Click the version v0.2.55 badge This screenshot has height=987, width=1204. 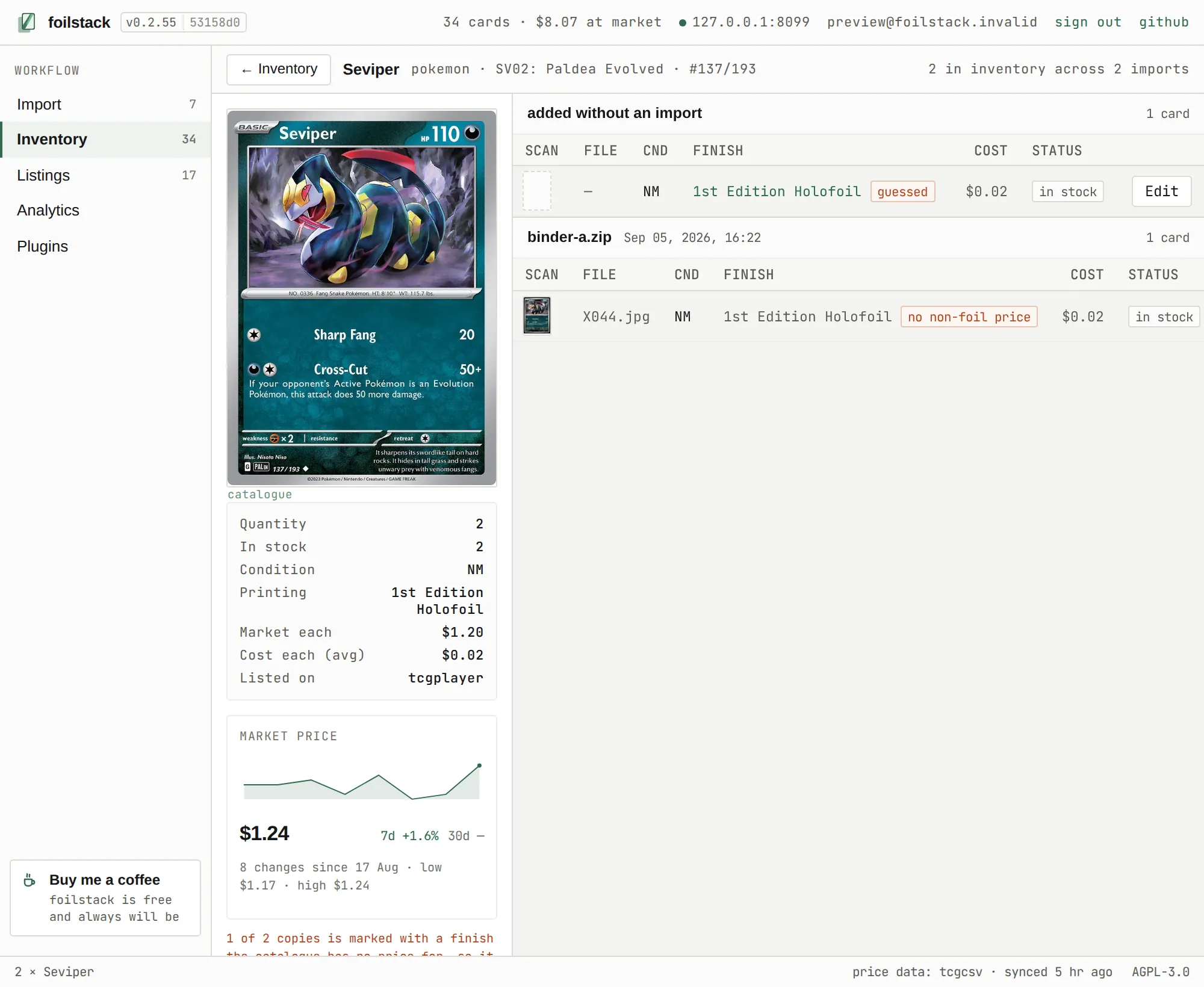(151, 22)
